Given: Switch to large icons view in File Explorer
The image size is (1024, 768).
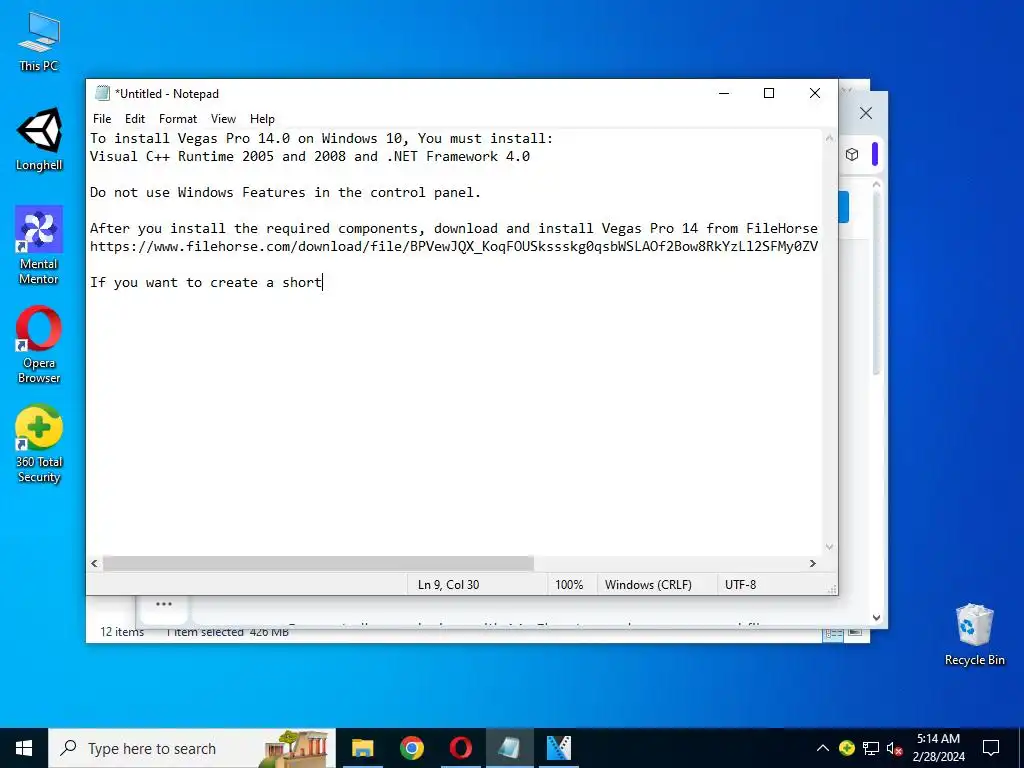Looking at the screenshot, I should 855,632.
